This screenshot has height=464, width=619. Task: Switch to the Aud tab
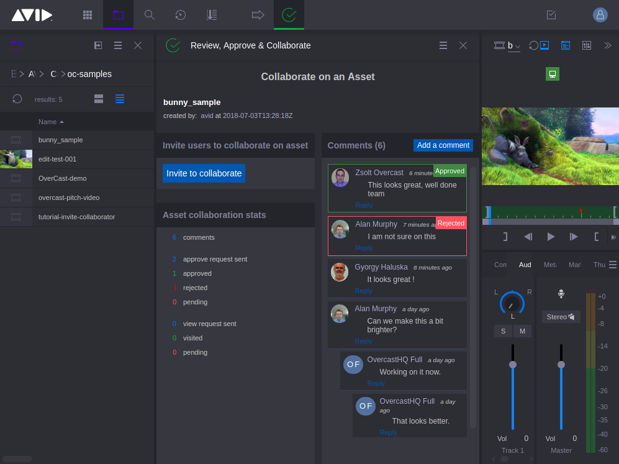(525, 265)
